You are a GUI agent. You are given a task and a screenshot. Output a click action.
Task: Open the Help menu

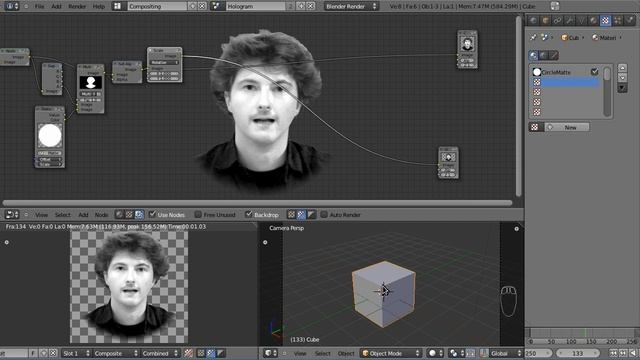[98, 6]
